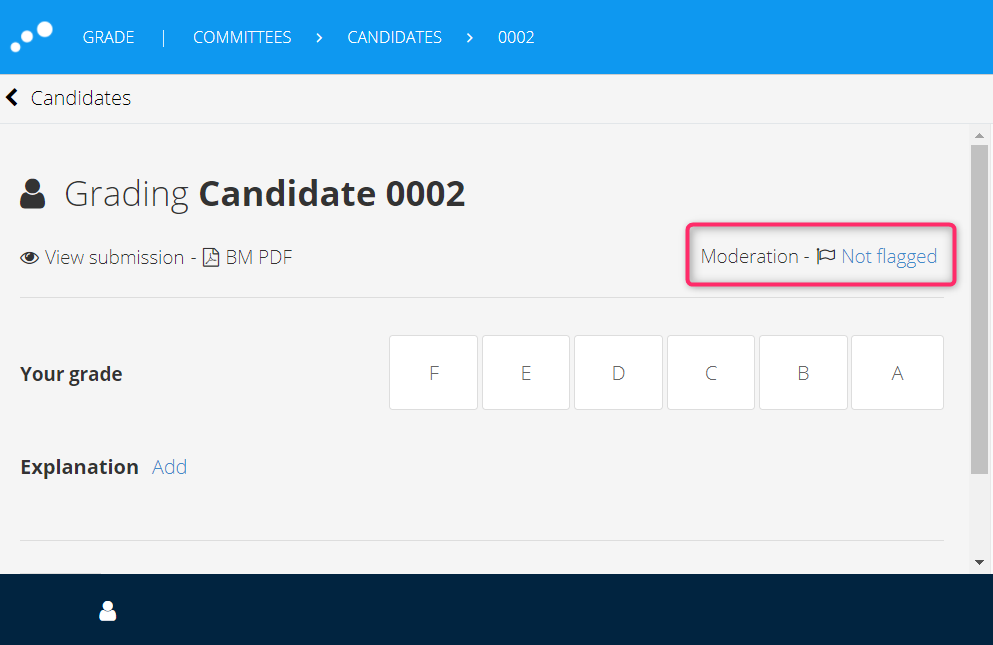Select grade C
The width and height of the screenshot is (993, 645).
pyautogui.click(x=711, y=373)
